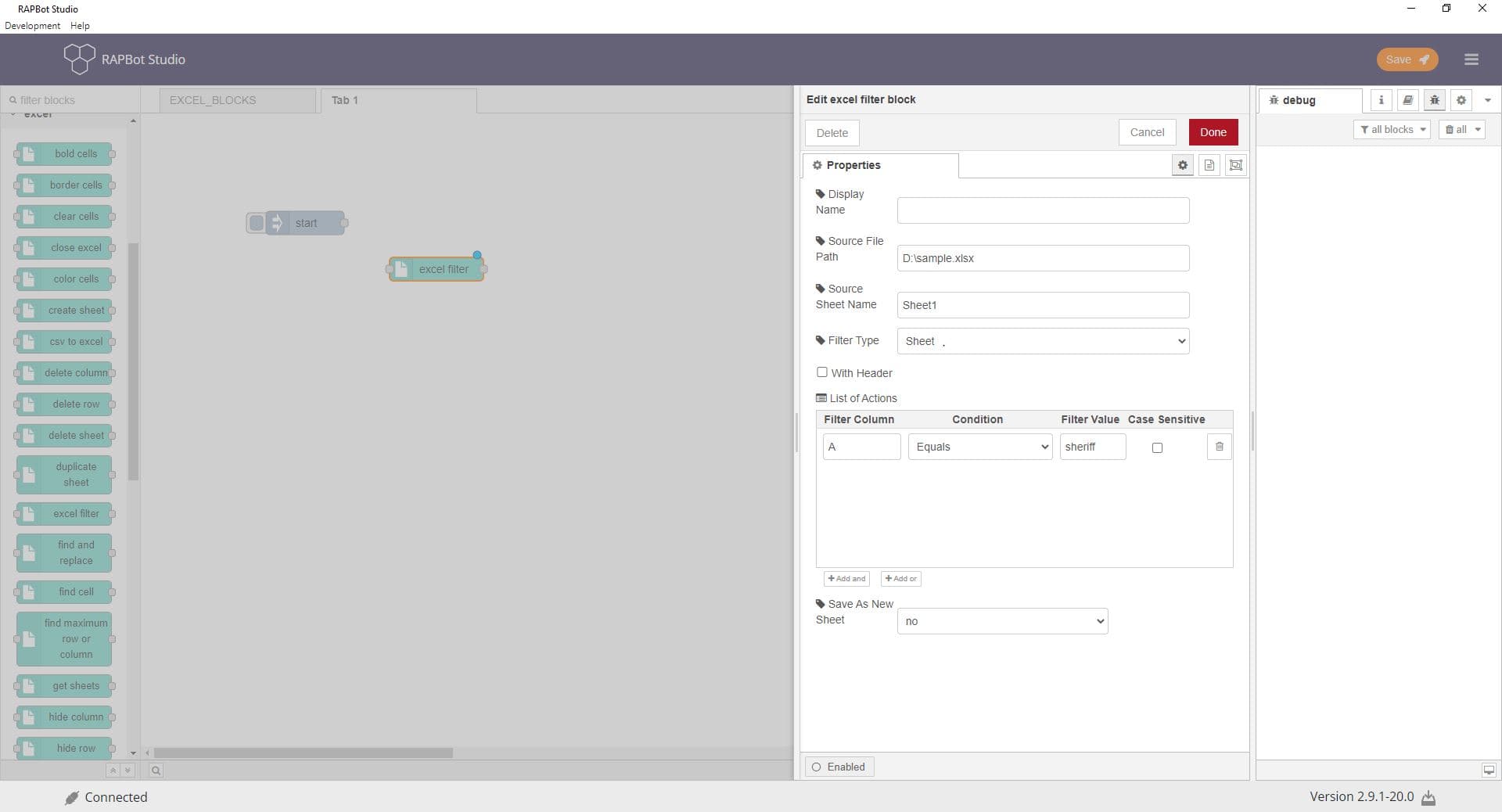The image size is (1502, 812).
Task: Open the sidebar tabs dropdown arrow
Action: click(x=1487, y=100)
